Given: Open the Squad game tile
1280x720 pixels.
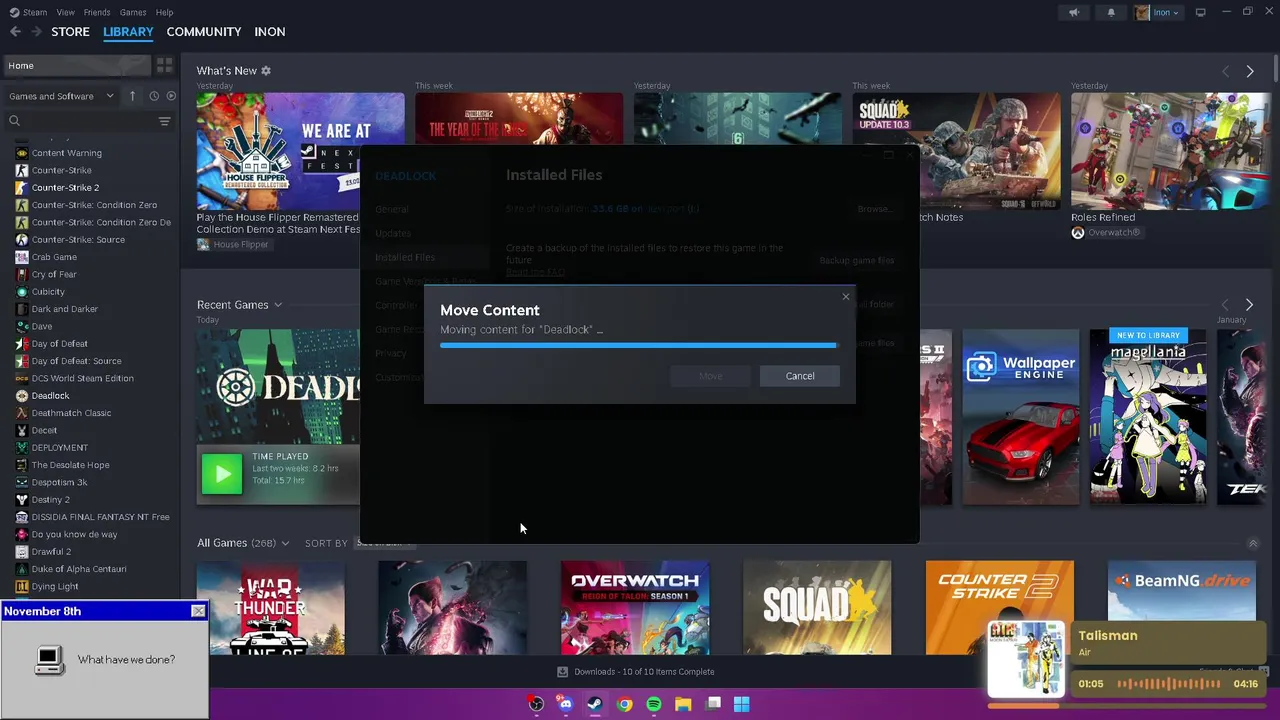Looking at the screenshot, I should coord(817,608).
